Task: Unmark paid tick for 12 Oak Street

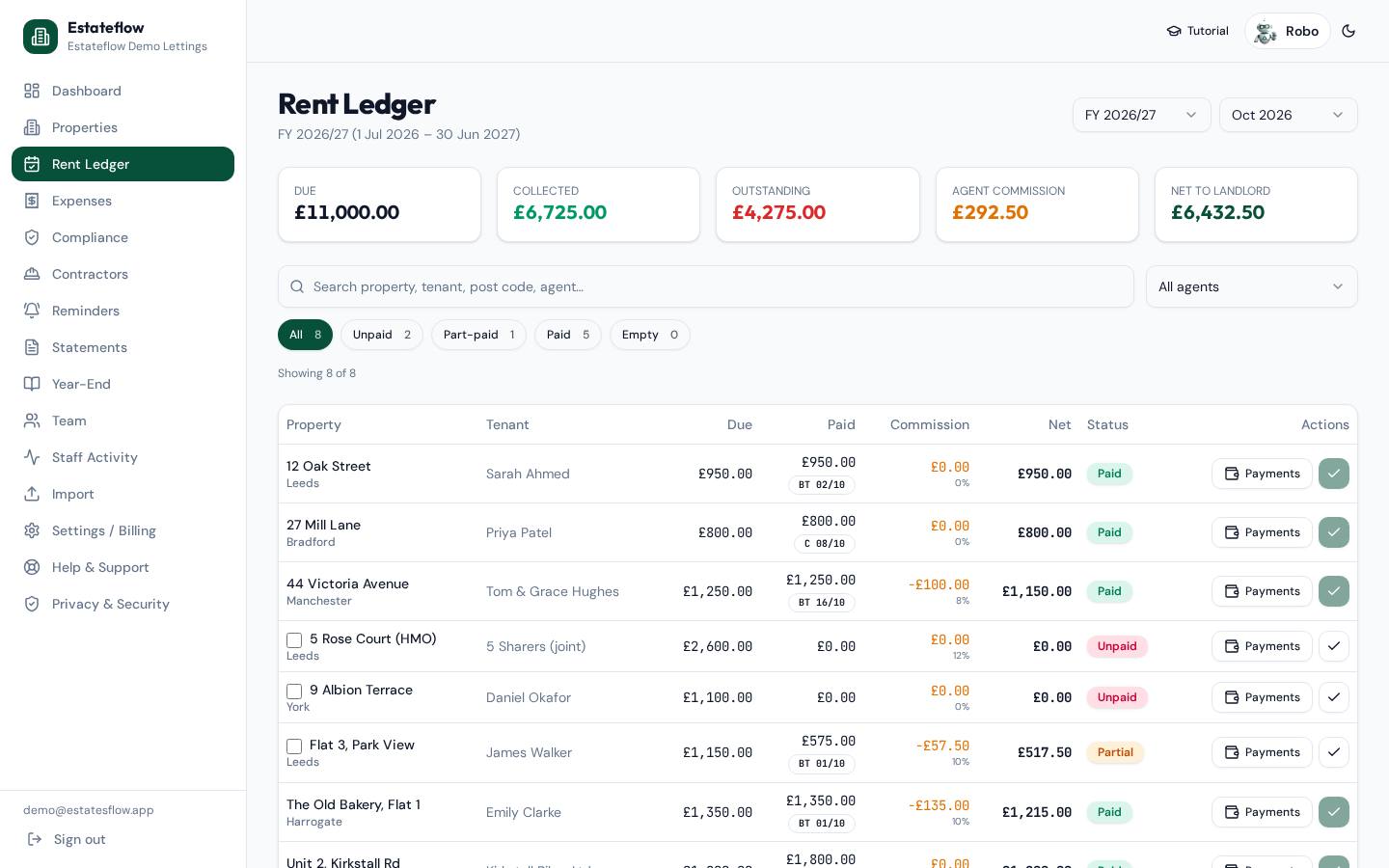Action: pos(1334,474)
